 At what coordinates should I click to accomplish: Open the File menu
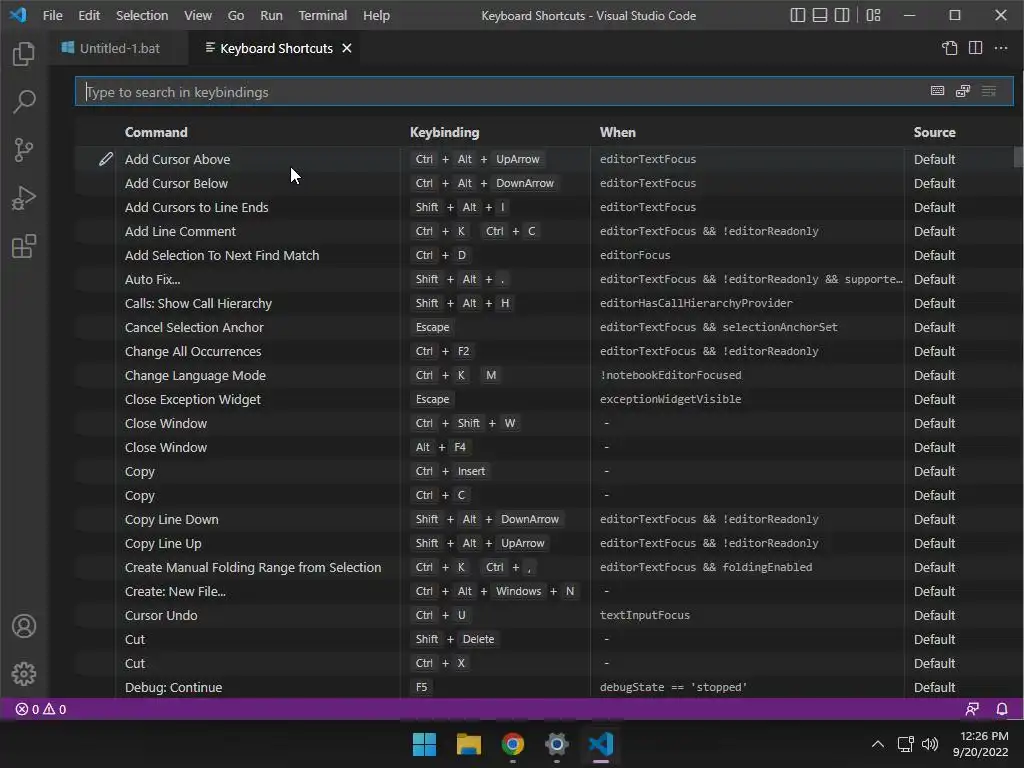(x=52, y=15)
